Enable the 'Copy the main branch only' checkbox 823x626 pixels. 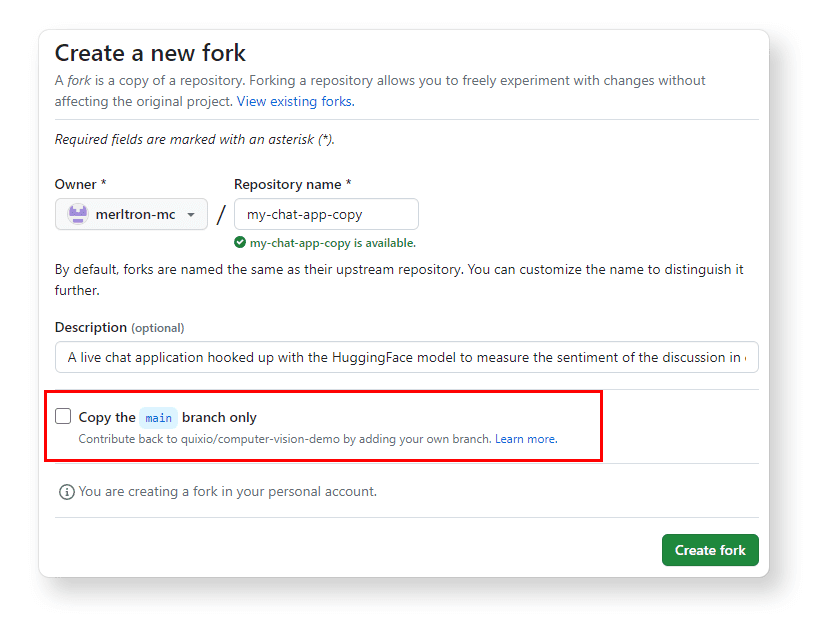[x=63, y=415]
